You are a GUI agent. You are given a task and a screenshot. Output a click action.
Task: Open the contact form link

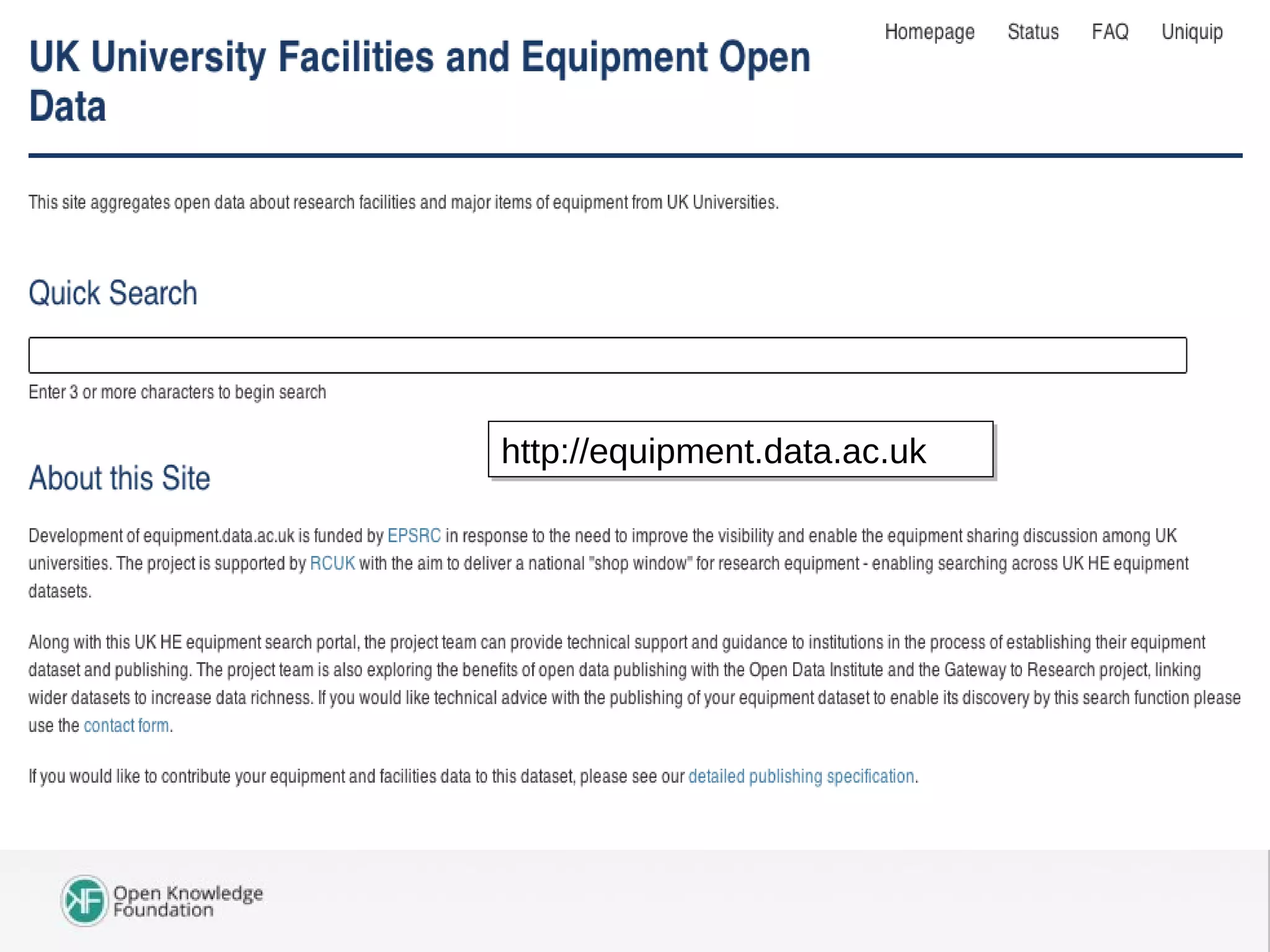coord(127,725)
